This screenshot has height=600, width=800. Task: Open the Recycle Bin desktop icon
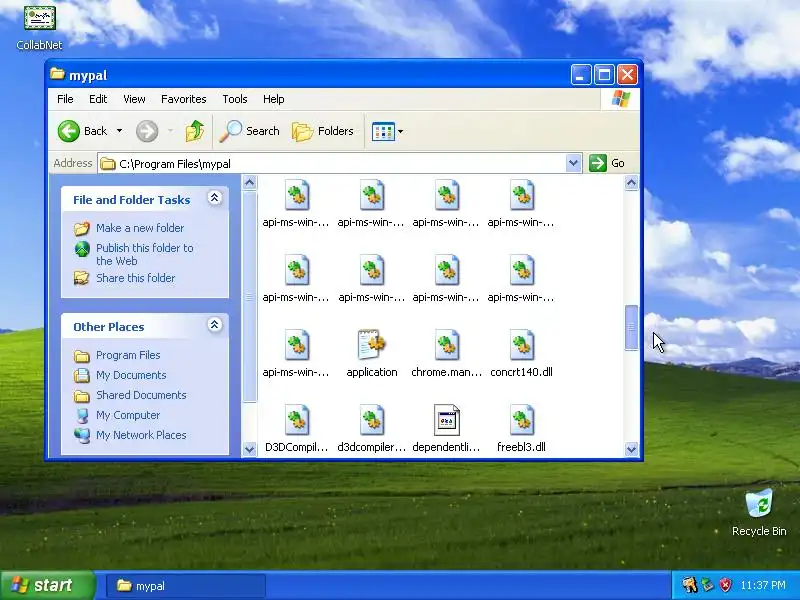(759, 512)
